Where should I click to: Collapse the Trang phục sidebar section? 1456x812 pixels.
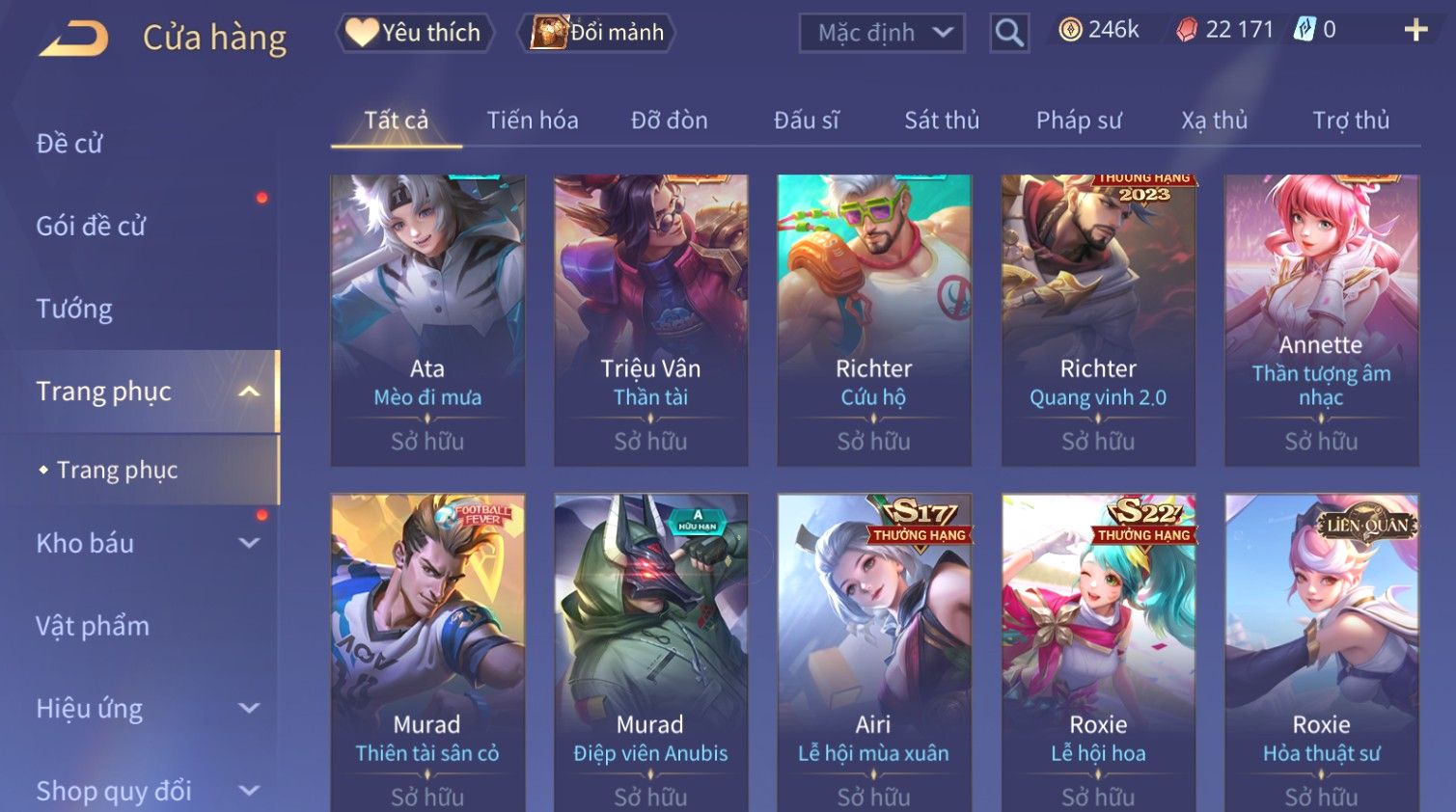tap(249, 392)
